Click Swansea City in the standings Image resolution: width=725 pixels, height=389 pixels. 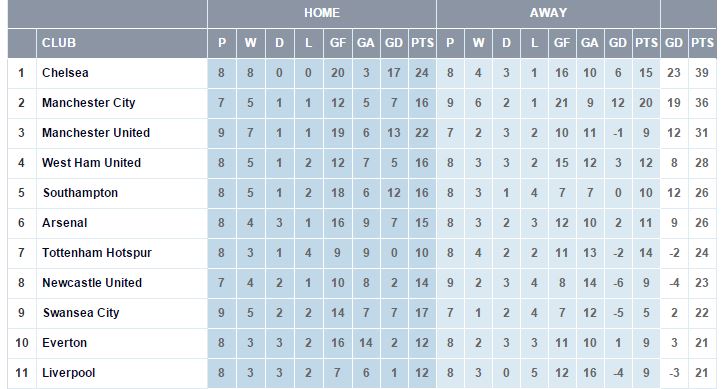click(x=81, y=313)
